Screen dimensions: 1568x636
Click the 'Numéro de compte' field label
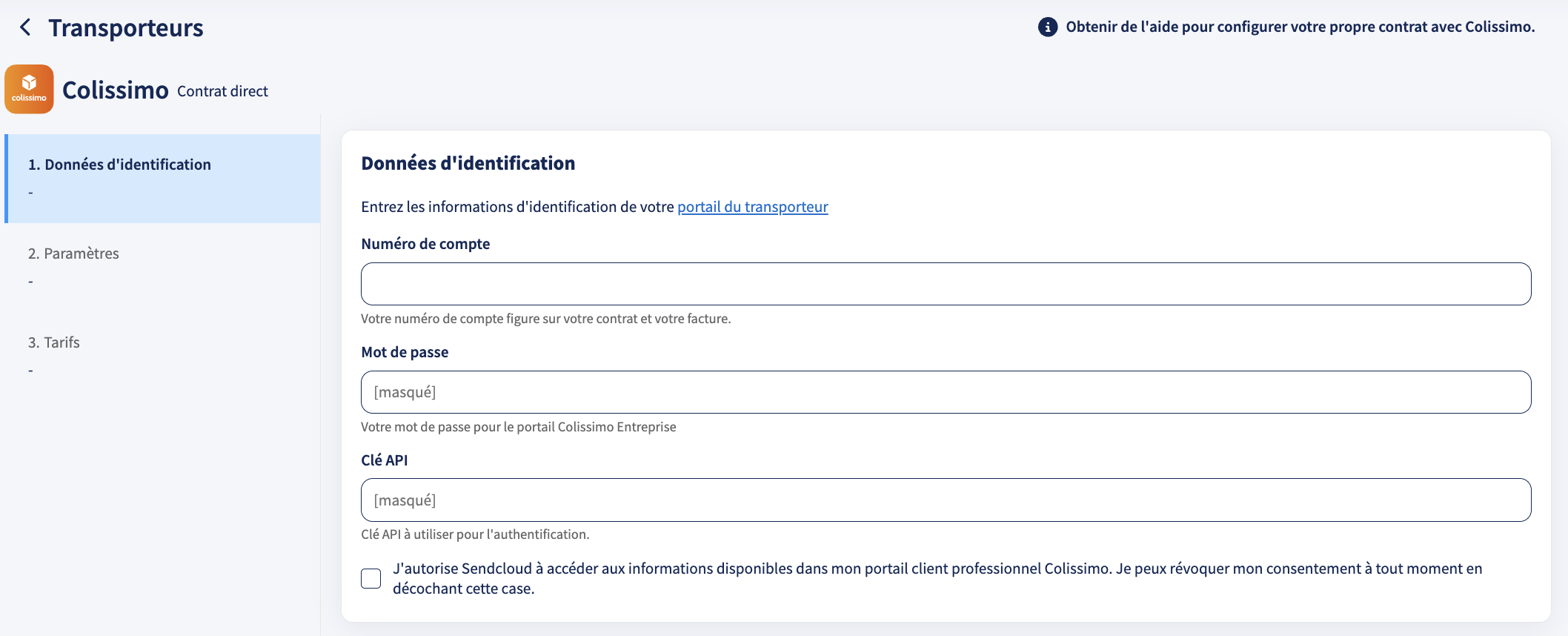click(425, 244)
